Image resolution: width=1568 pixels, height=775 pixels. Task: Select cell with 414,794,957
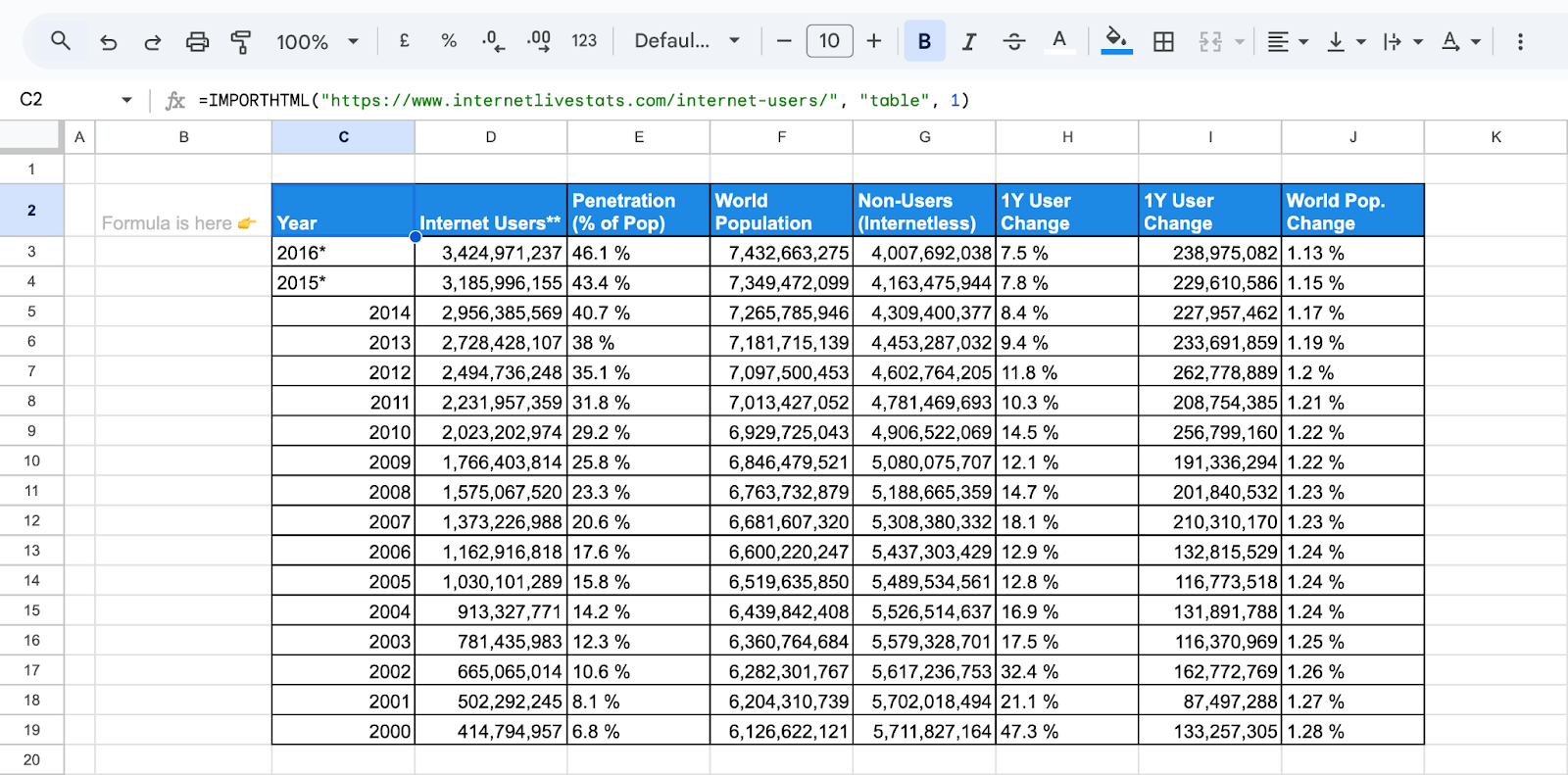[491, 731]
